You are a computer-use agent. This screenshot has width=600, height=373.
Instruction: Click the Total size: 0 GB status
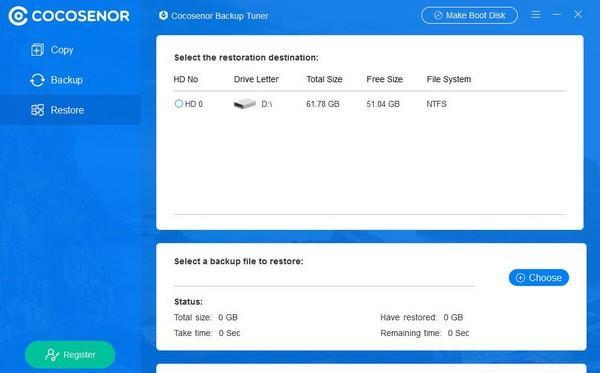point(206,317)
